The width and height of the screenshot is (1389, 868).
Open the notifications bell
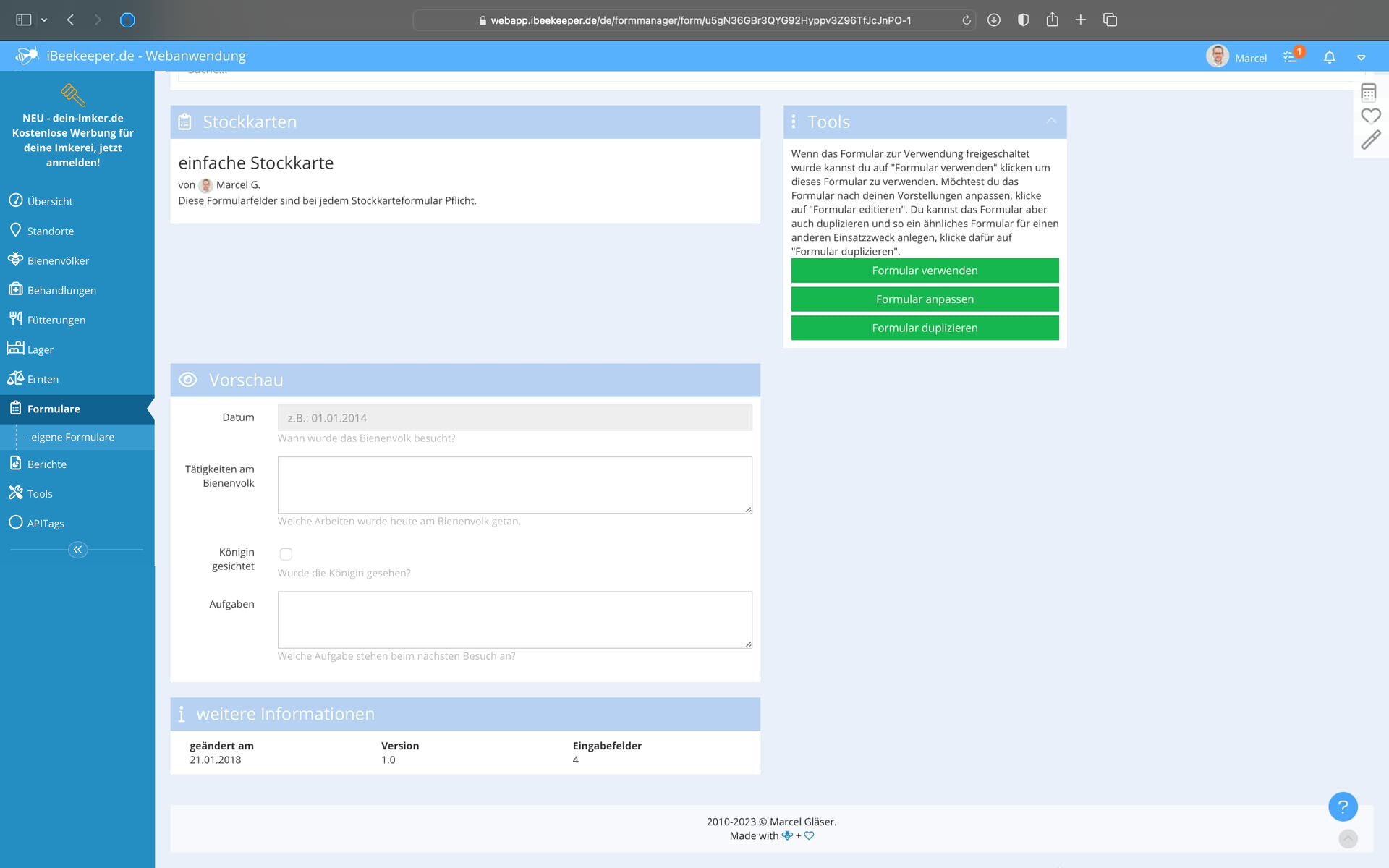click(x=1329, y=57)
